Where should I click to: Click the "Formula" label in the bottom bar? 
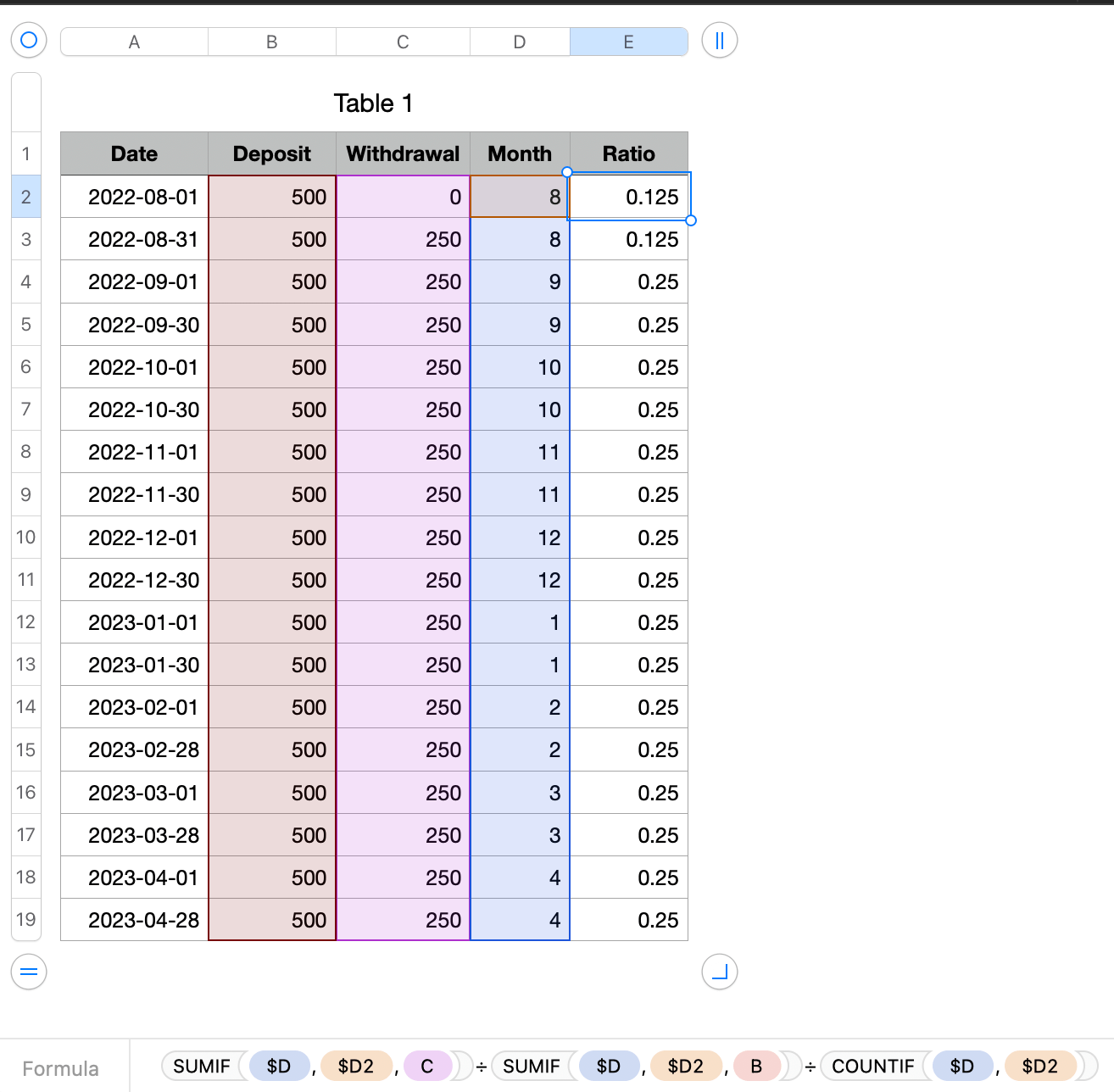click(x=61, y=1068)
